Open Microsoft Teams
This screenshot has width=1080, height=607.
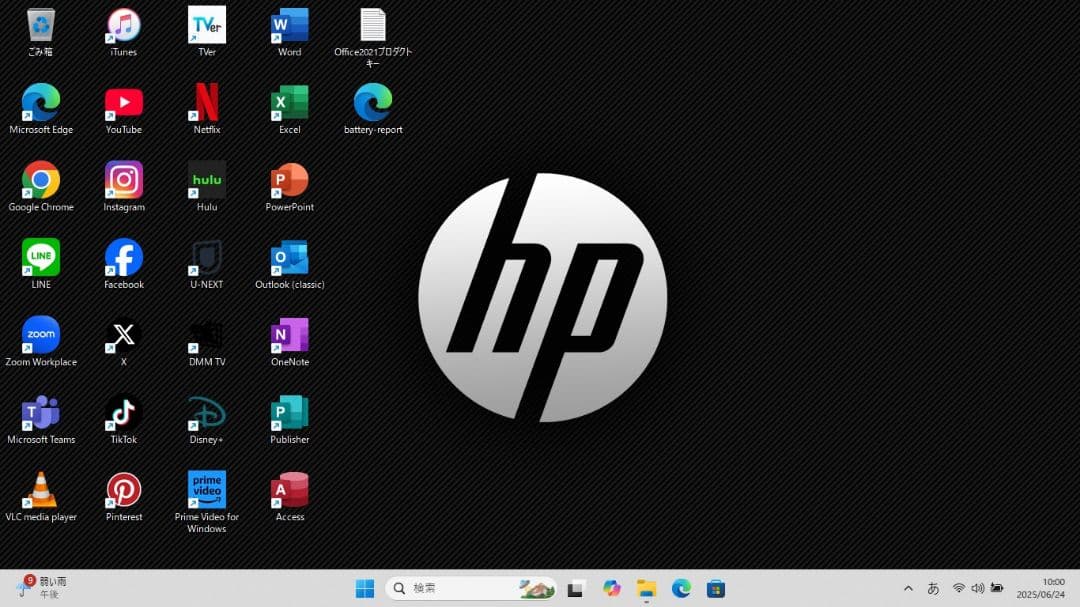pyautogui.click(x=41, y=412)
